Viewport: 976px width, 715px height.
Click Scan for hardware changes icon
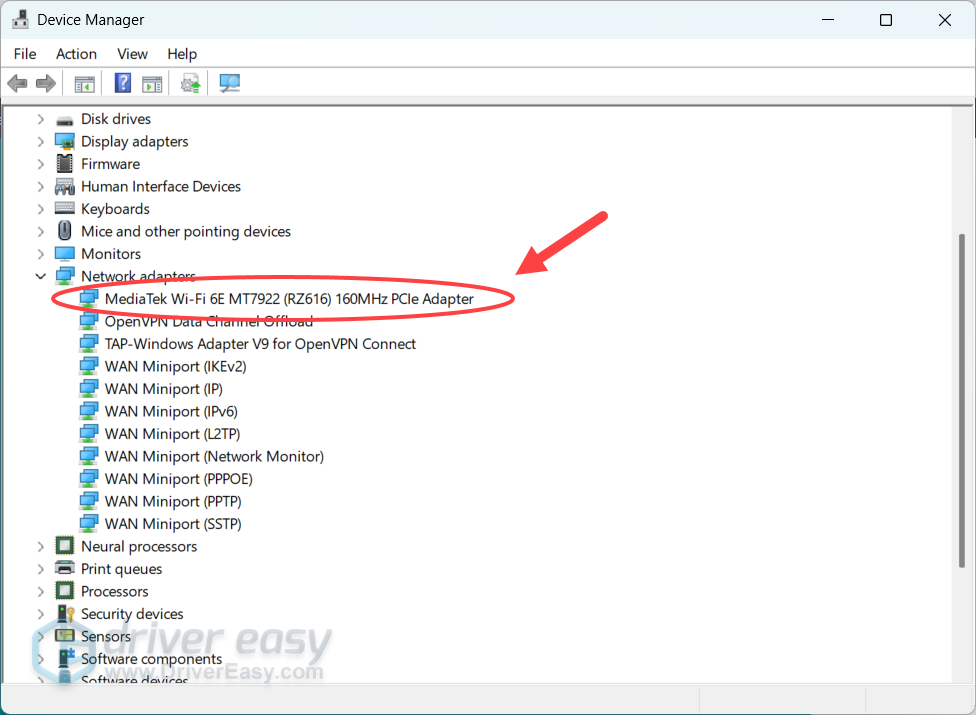(x=229, y=83)
